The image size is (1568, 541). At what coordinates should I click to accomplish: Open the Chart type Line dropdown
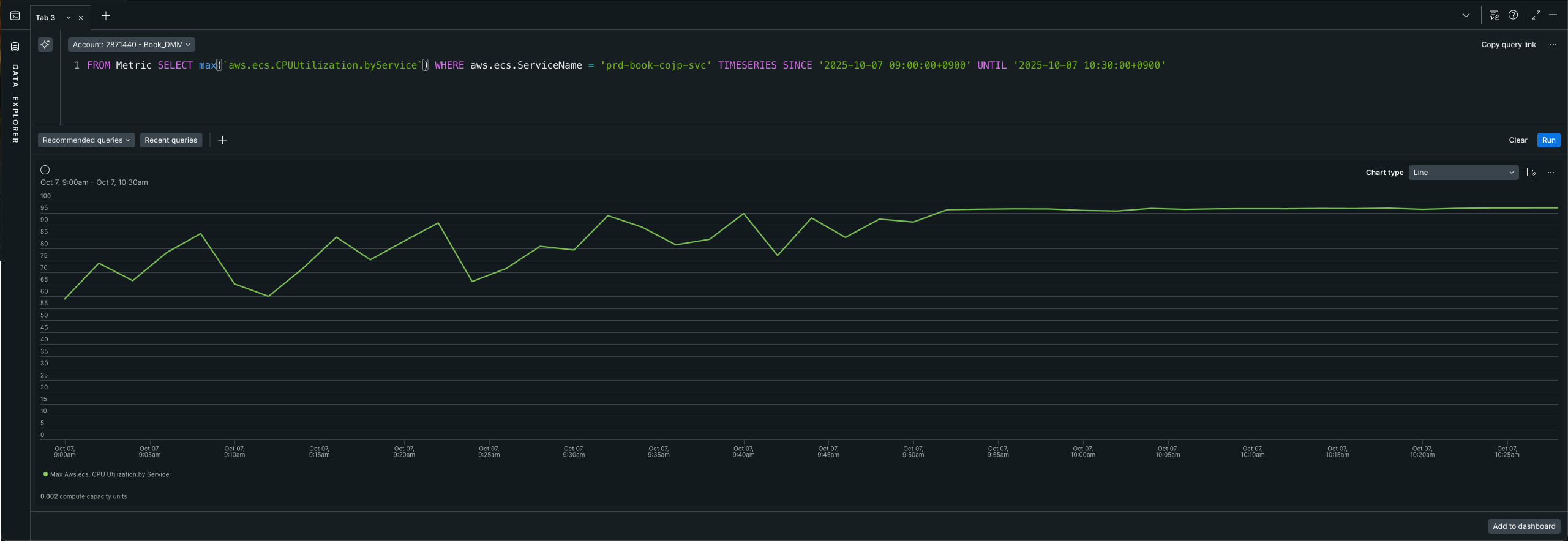click(1463, 173)
